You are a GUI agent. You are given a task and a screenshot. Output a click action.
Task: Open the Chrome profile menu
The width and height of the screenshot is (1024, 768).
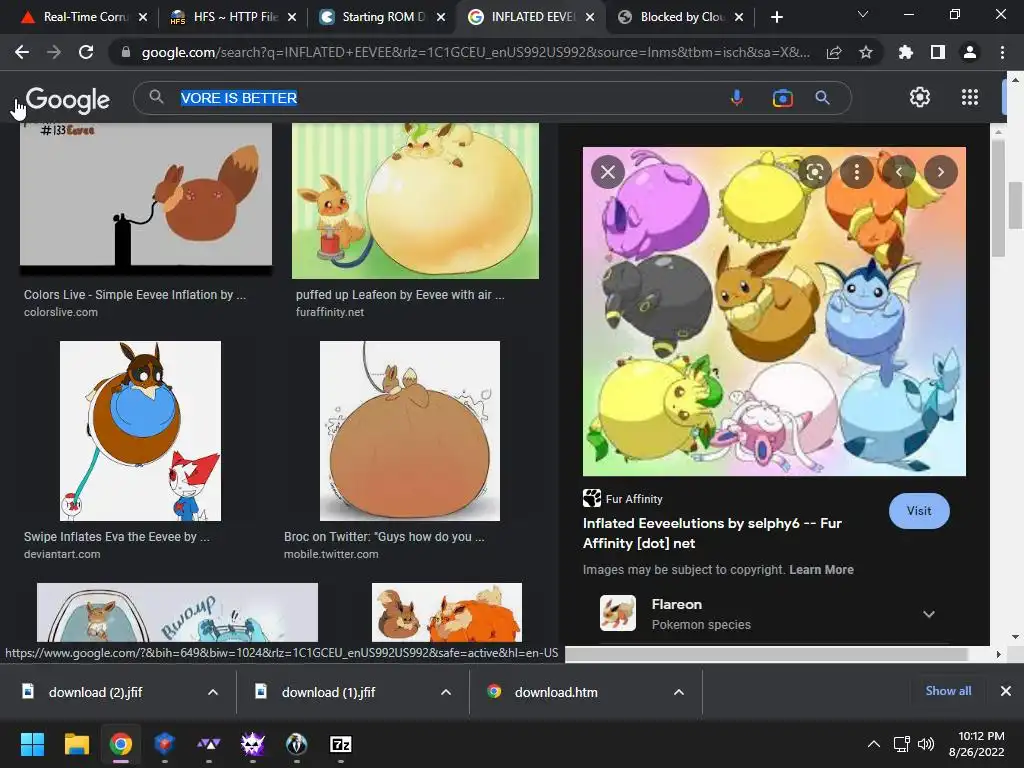pos(970,52)
